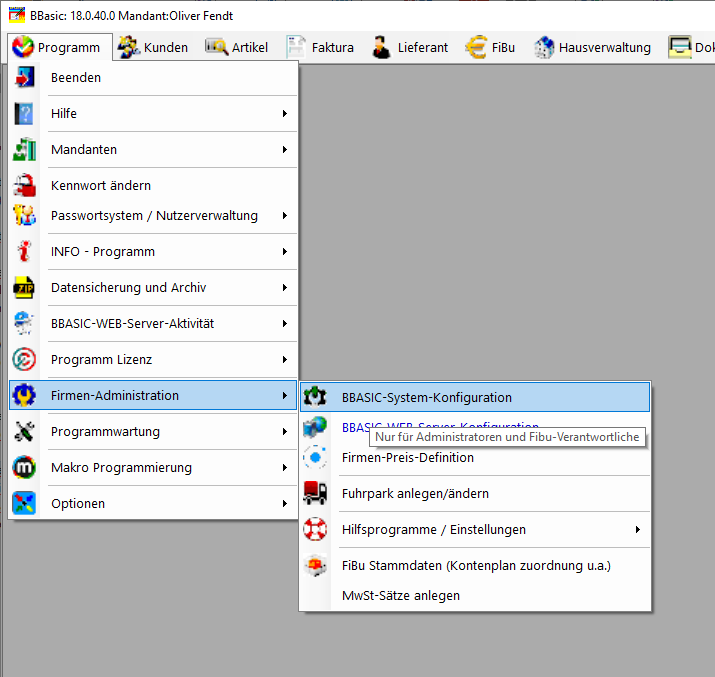Open the Programm menu
The width and height of the screenshot is (715, 677).
click(60, 47)
